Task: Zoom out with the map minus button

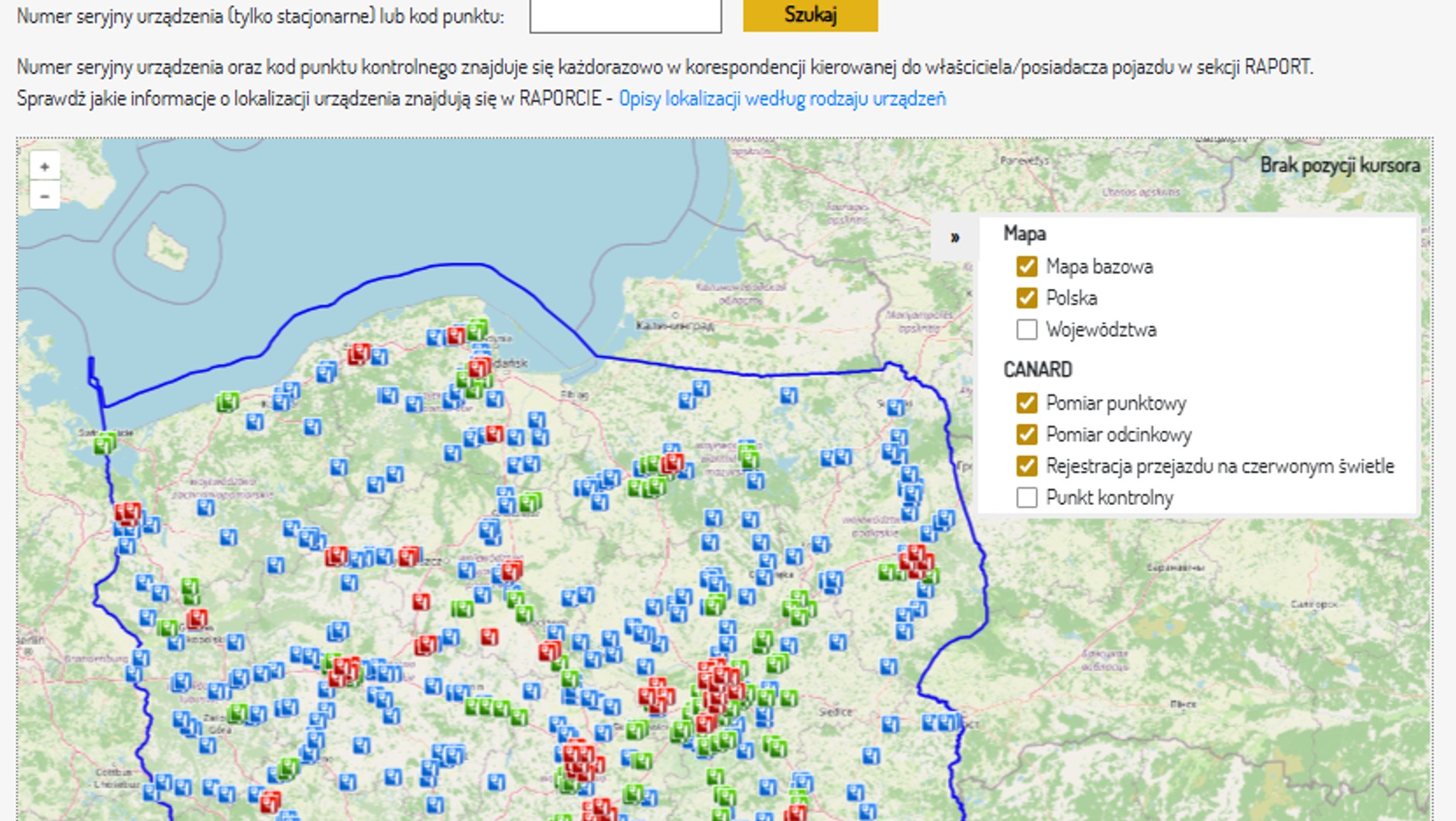Action: pos(44,196)
